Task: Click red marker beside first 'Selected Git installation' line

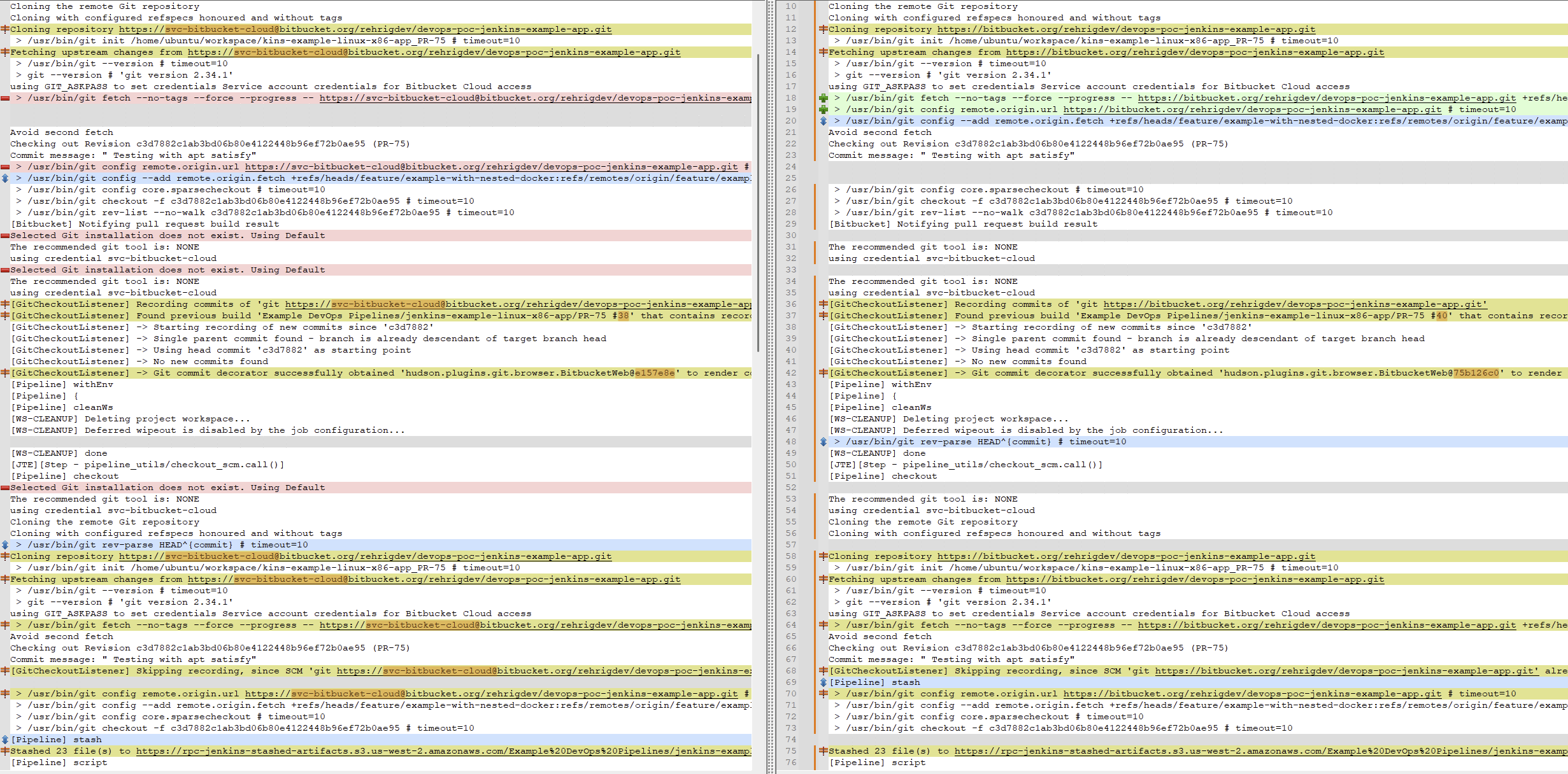Action: point(5,236)
